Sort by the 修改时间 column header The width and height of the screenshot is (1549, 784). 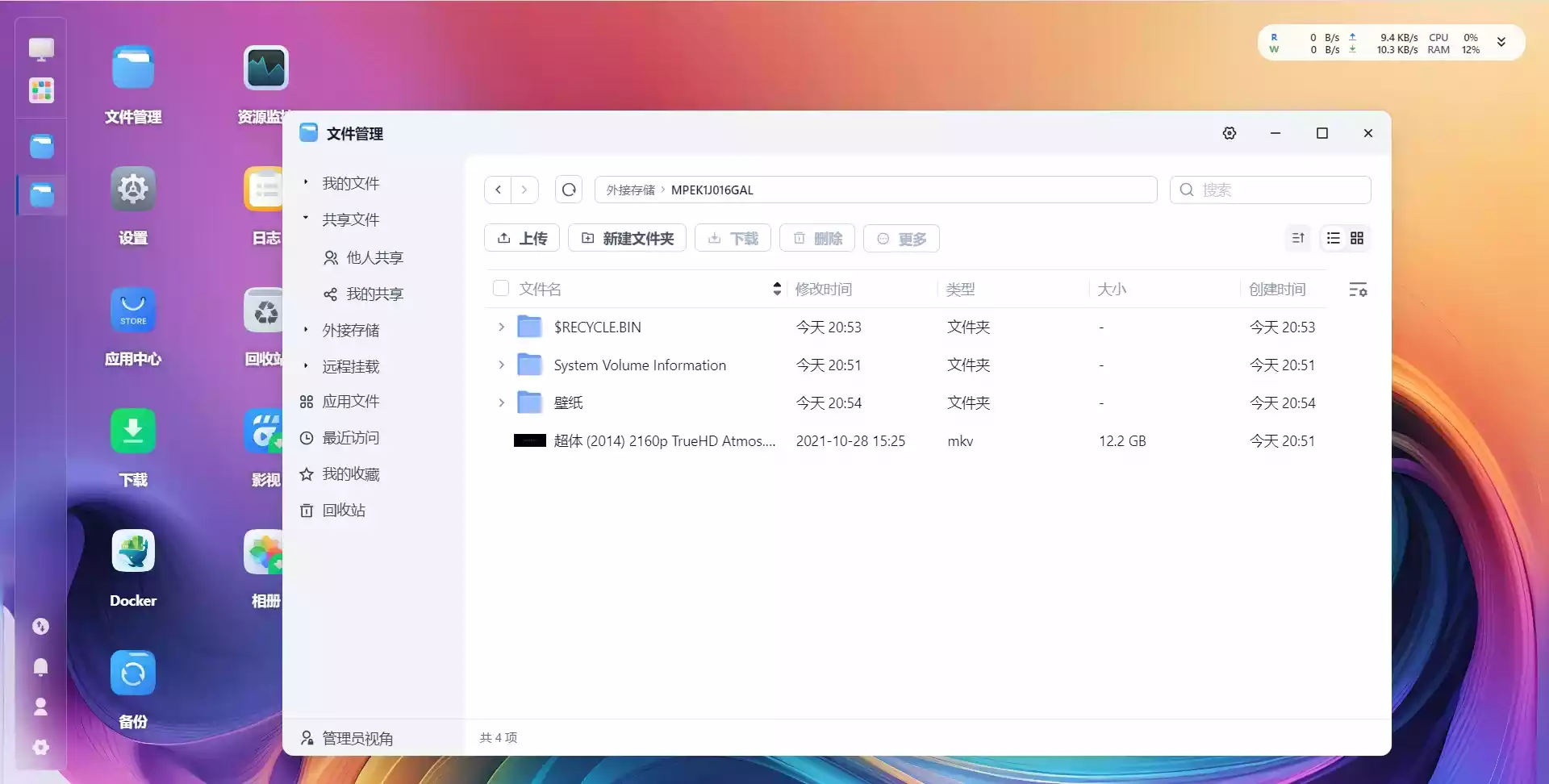coord(824,289)
